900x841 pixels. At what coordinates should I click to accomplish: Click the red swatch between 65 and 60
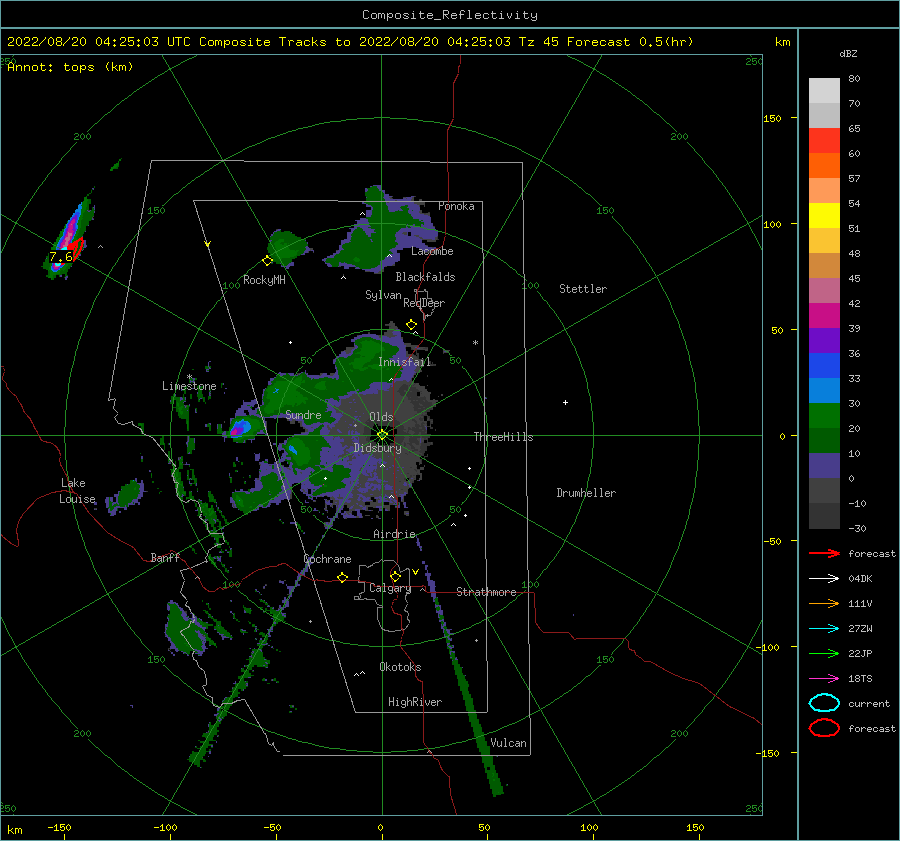coord(824,141)
